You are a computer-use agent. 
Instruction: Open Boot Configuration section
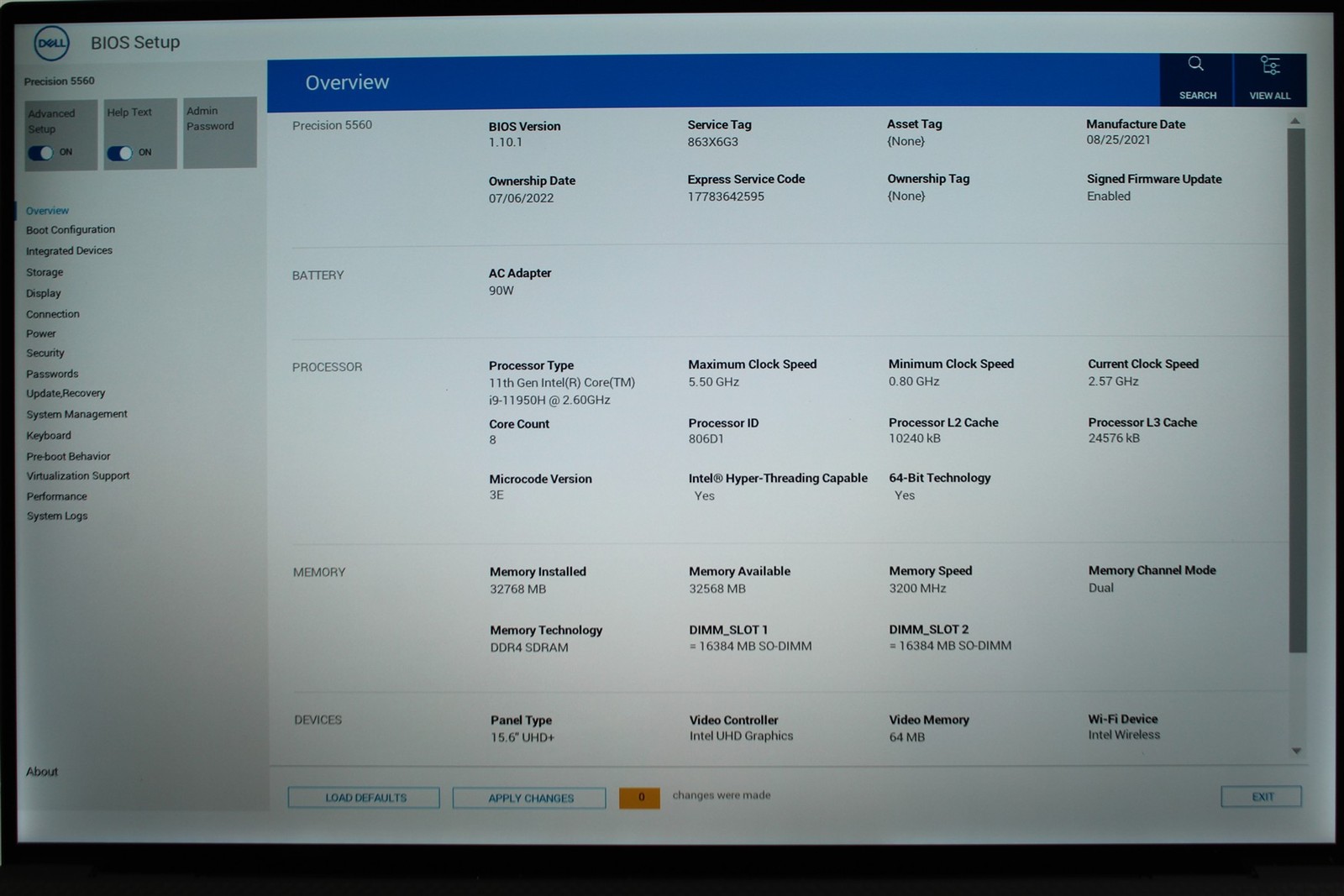pyautogui.click(x=71, y=230)
